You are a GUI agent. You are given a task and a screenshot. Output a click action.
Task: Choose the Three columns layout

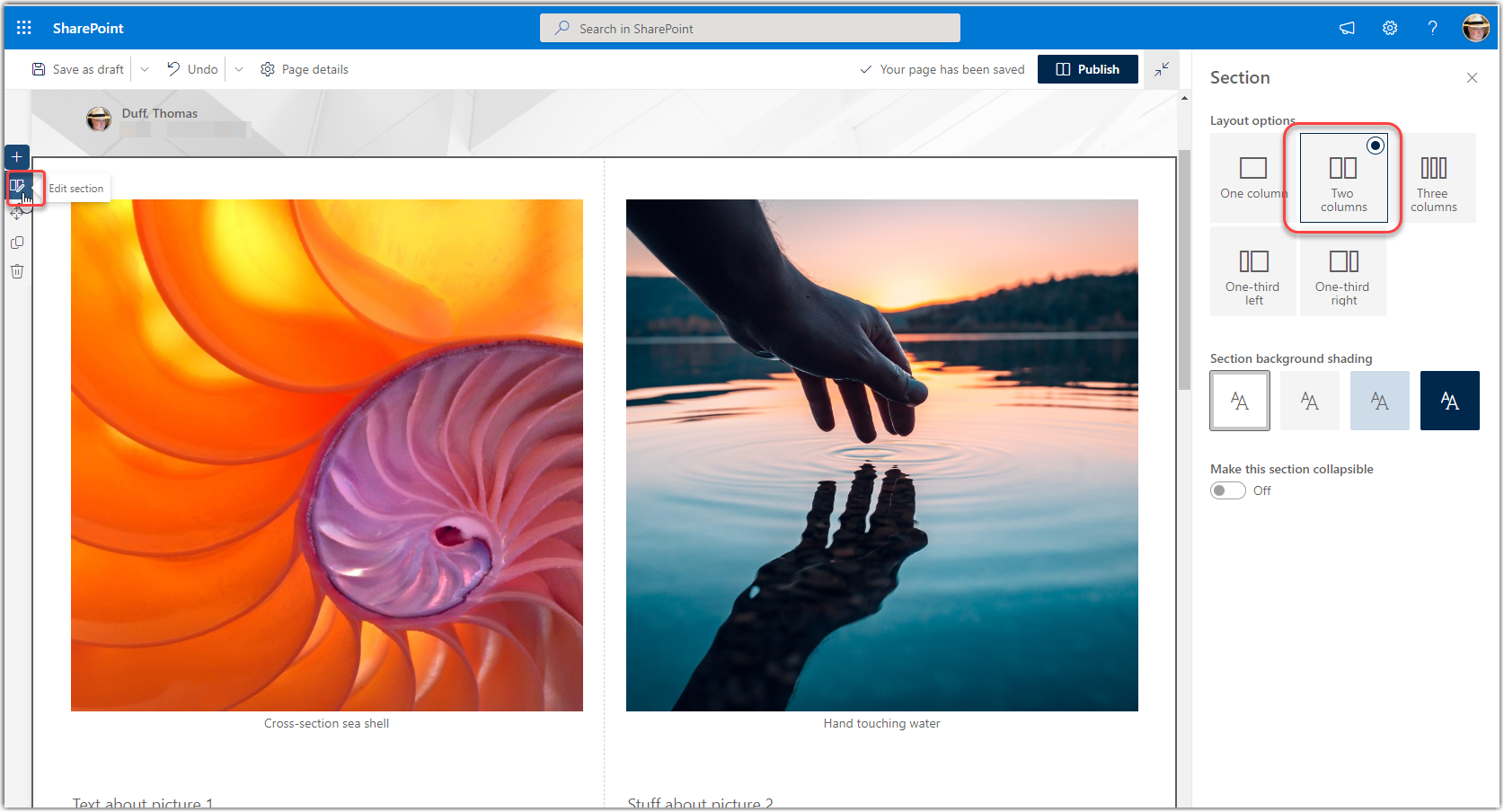point(1433,178)
